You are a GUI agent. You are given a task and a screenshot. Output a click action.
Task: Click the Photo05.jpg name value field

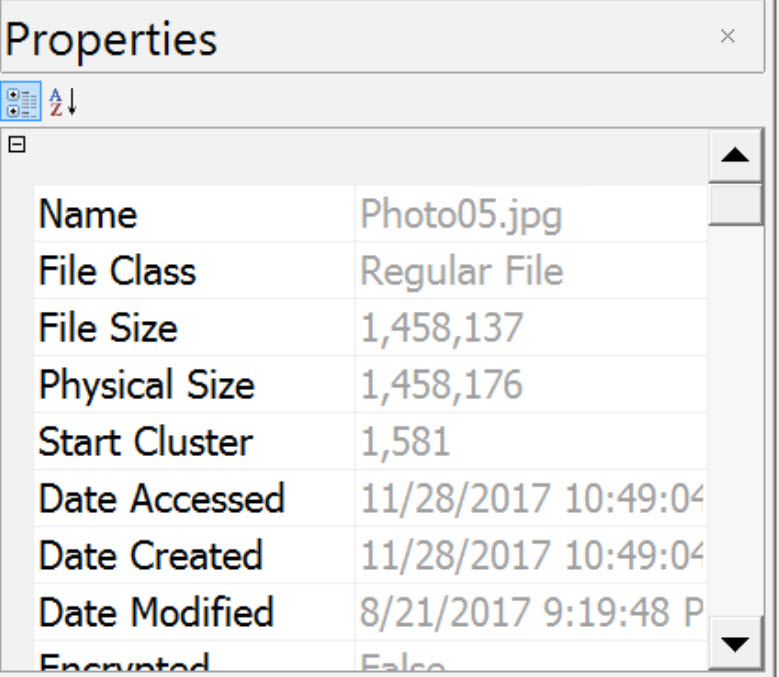pos(461,214)
